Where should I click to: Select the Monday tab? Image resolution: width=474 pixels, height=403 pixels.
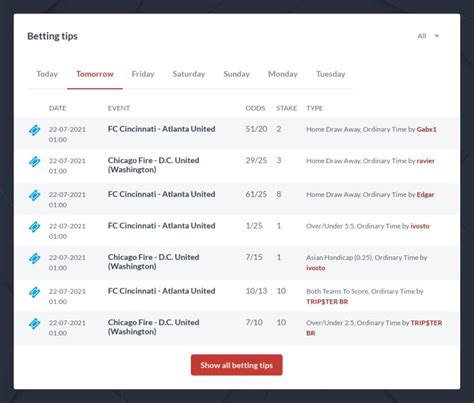coord(283,74)
